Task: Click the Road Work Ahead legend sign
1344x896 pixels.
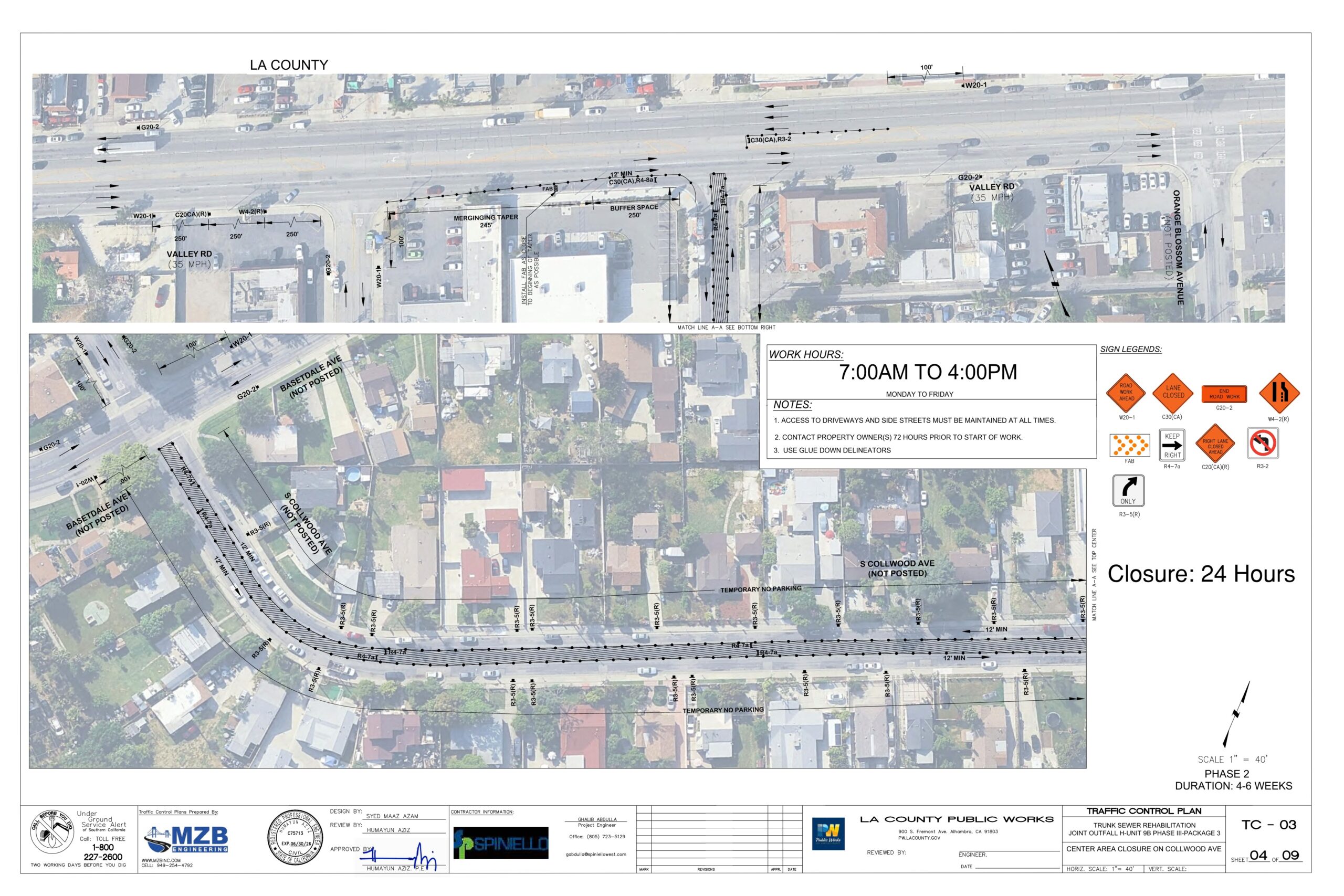Action: (1126, 393)
